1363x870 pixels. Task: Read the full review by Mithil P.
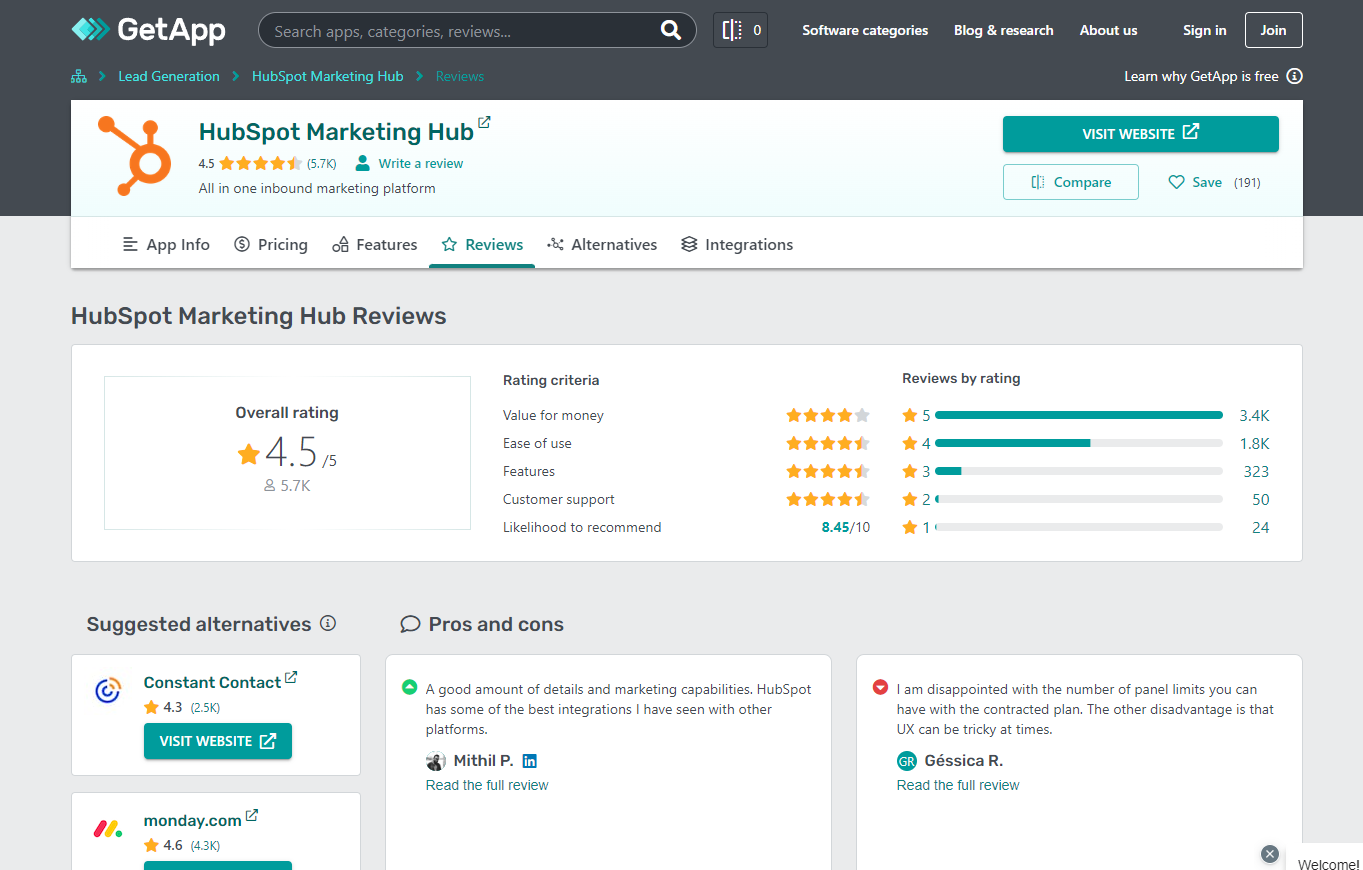(487, 785)
